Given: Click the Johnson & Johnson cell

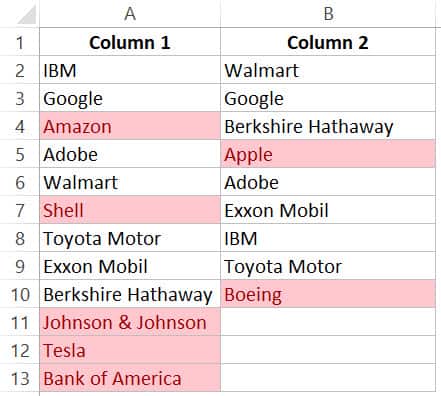Looking at the screenshot, I should pyautogui.click(x=130, y=322).
